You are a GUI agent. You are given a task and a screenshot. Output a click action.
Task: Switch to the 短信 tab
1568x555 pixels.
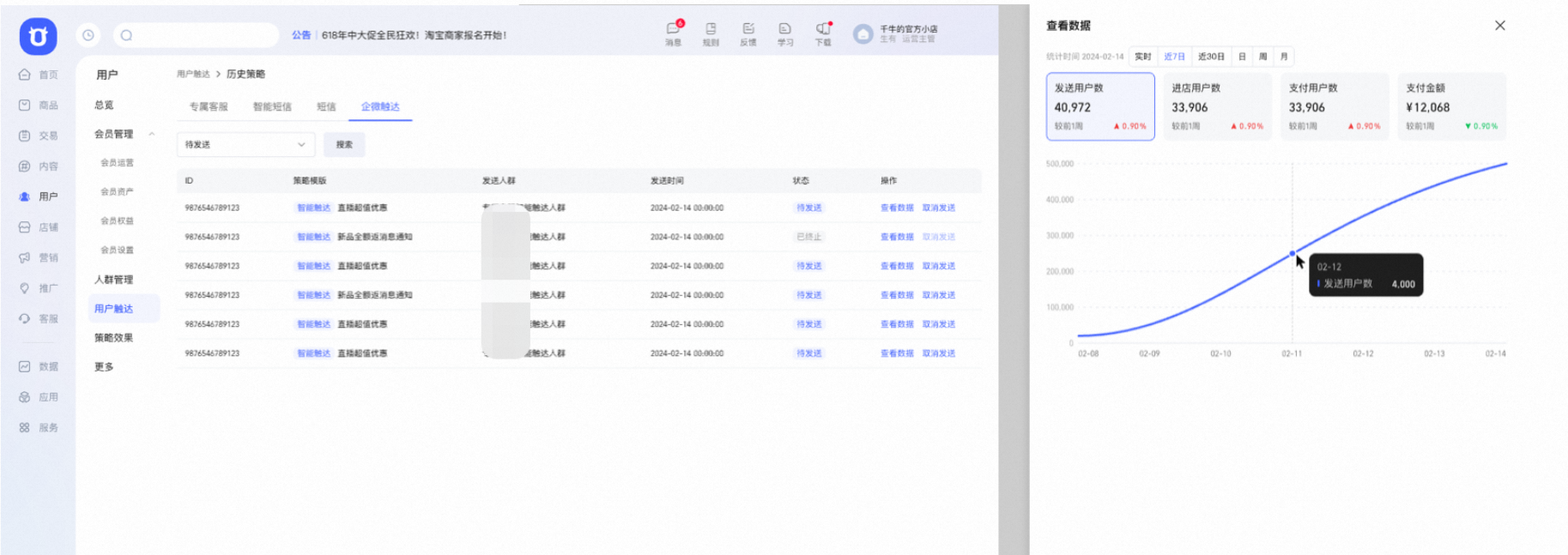(x=326, y=106)
